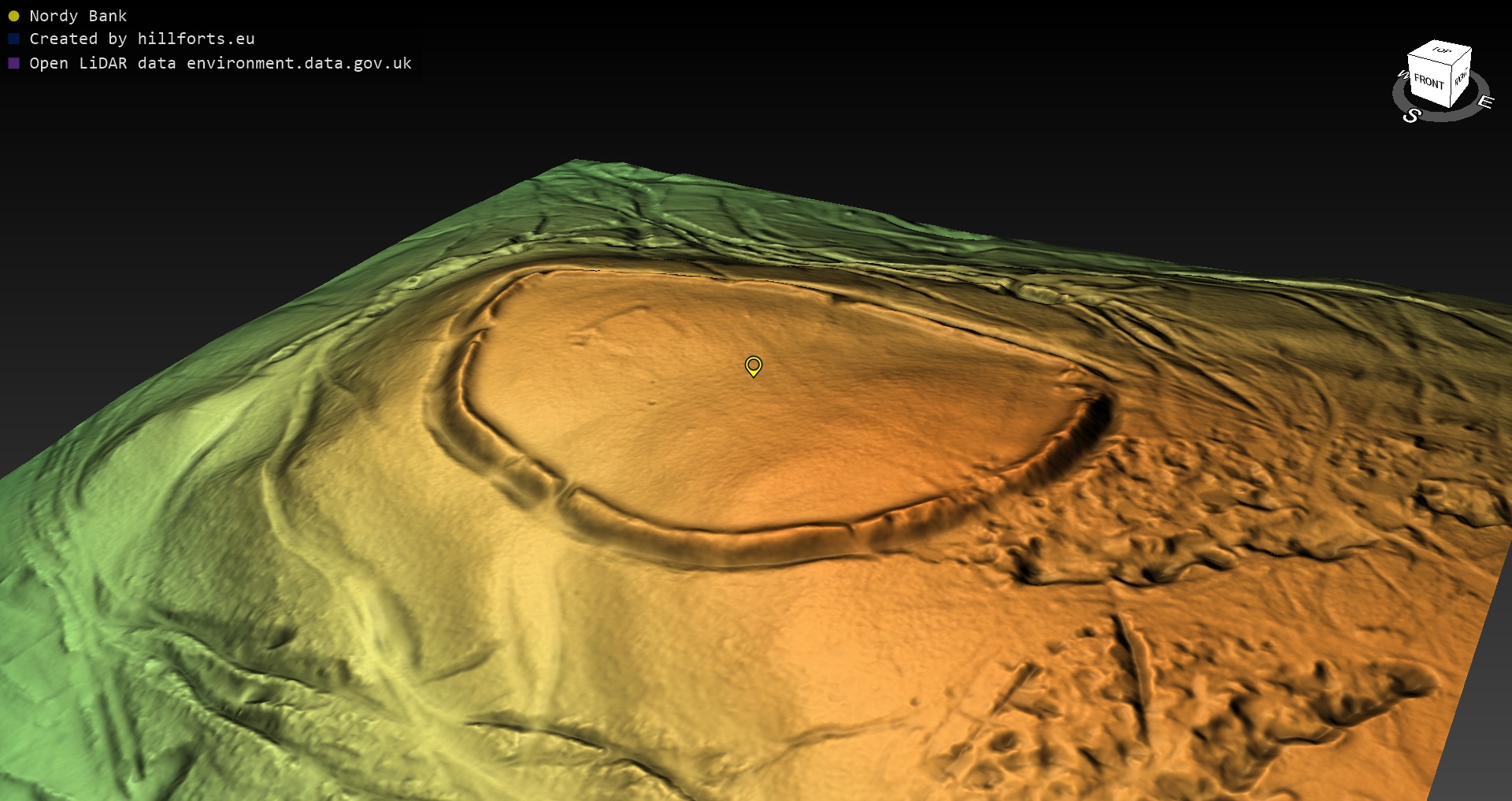This screenshot has height=801, width=1512.
Task: Select the yellow location pin on the hillfort
Action: [x=754, y=365]
